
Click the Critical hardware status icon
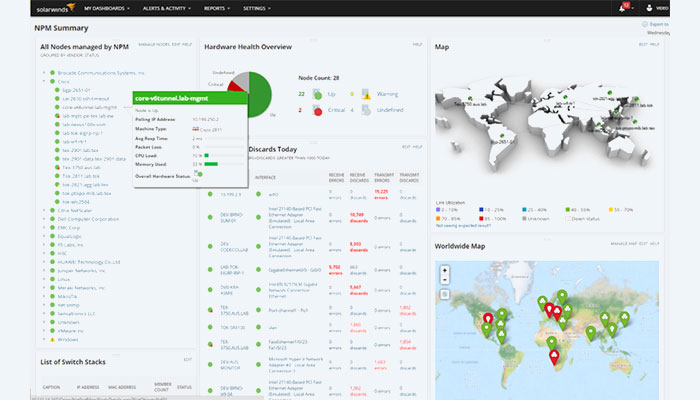pyautogui.click(x=317, y=110)
